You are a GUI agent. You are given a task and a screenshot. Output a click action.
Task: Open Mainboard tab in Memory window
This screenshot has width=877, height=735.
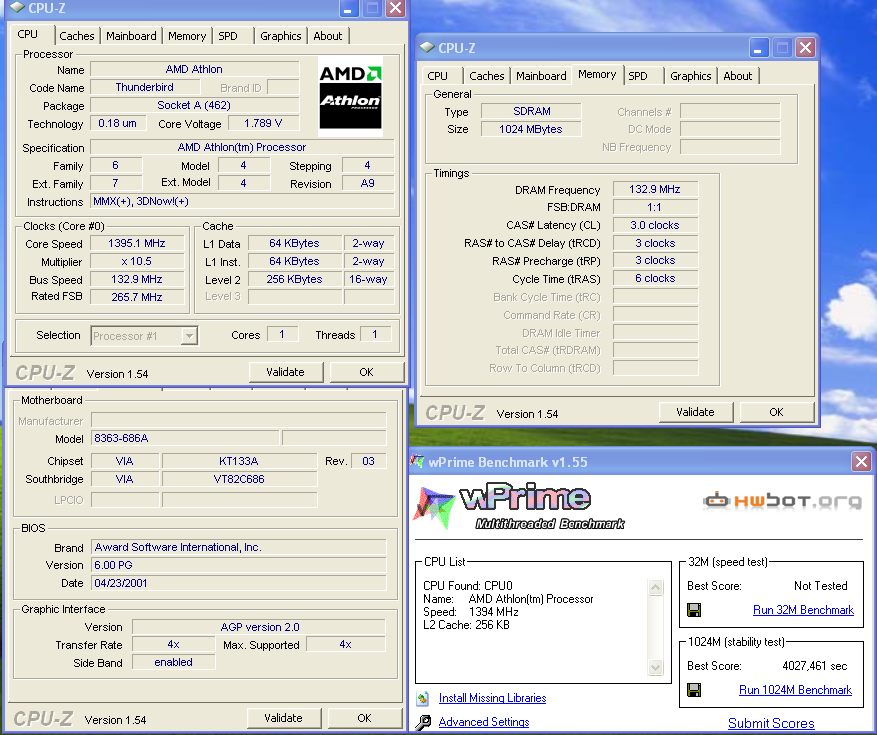click(541, 76)
